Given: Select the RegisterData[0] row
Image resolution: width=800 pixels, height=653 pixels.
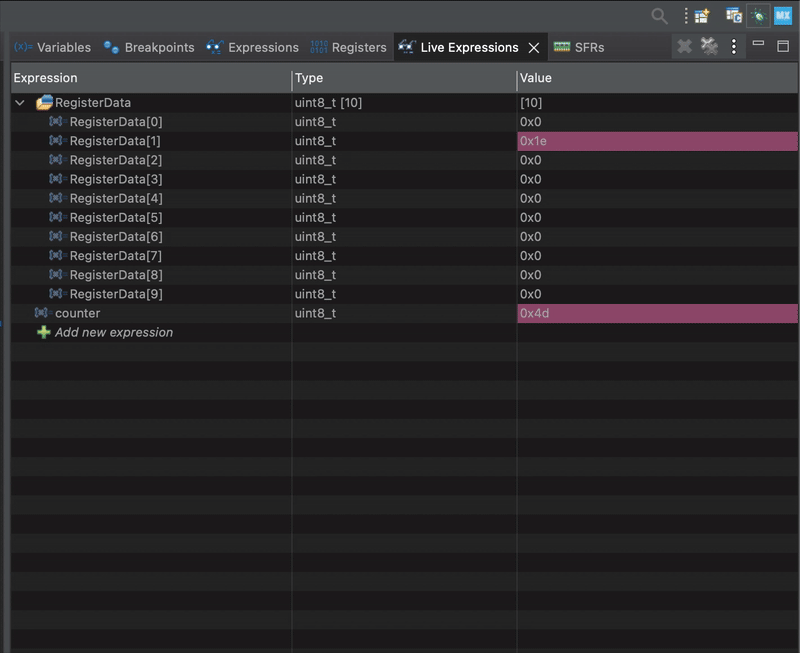Looking at the screenshot, I should click(x=404, y=122).
